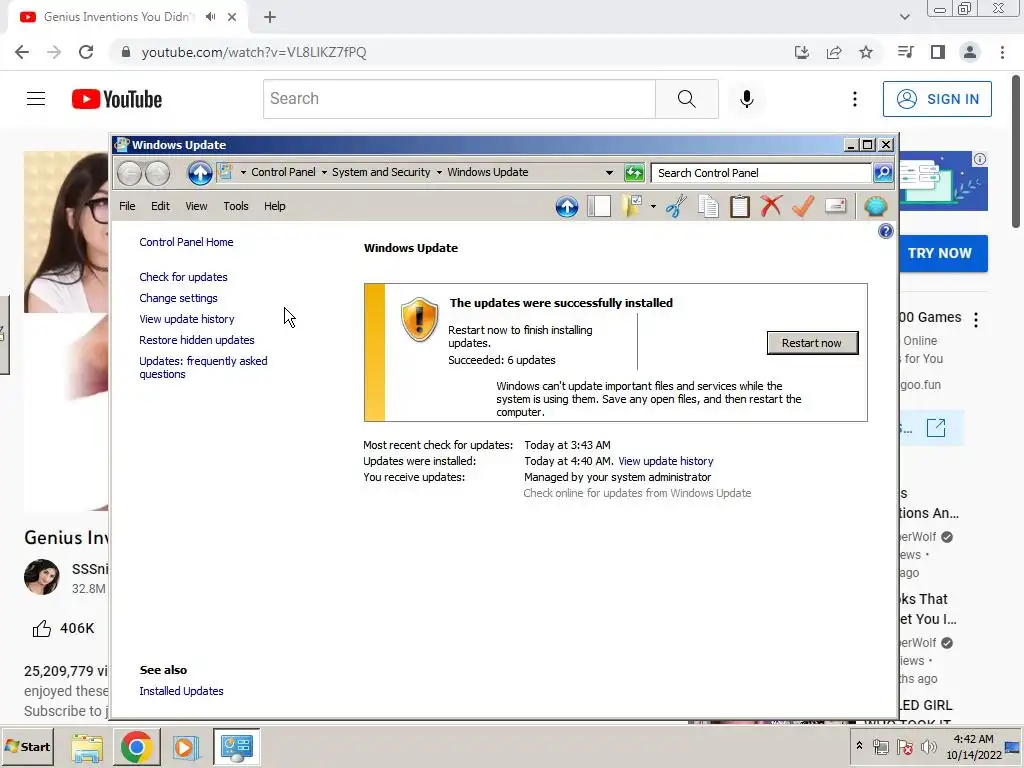Open YouTube settings three-dot menu

pyautogui.click(x=855, y=99)
